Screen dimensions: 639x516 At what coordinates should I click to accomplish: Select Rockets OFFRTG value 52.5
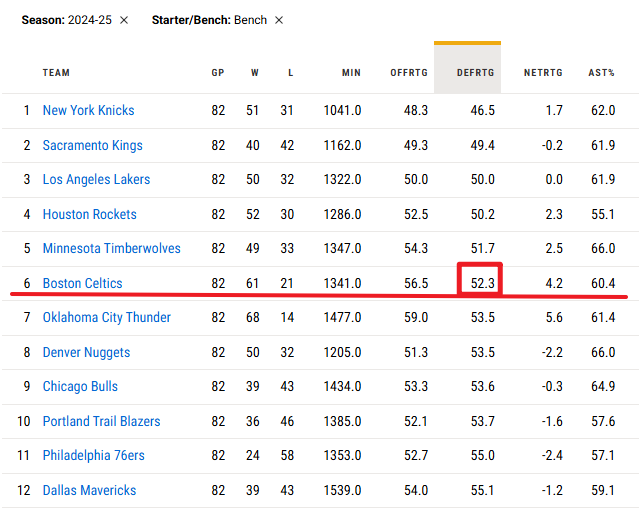click(416, 214)
